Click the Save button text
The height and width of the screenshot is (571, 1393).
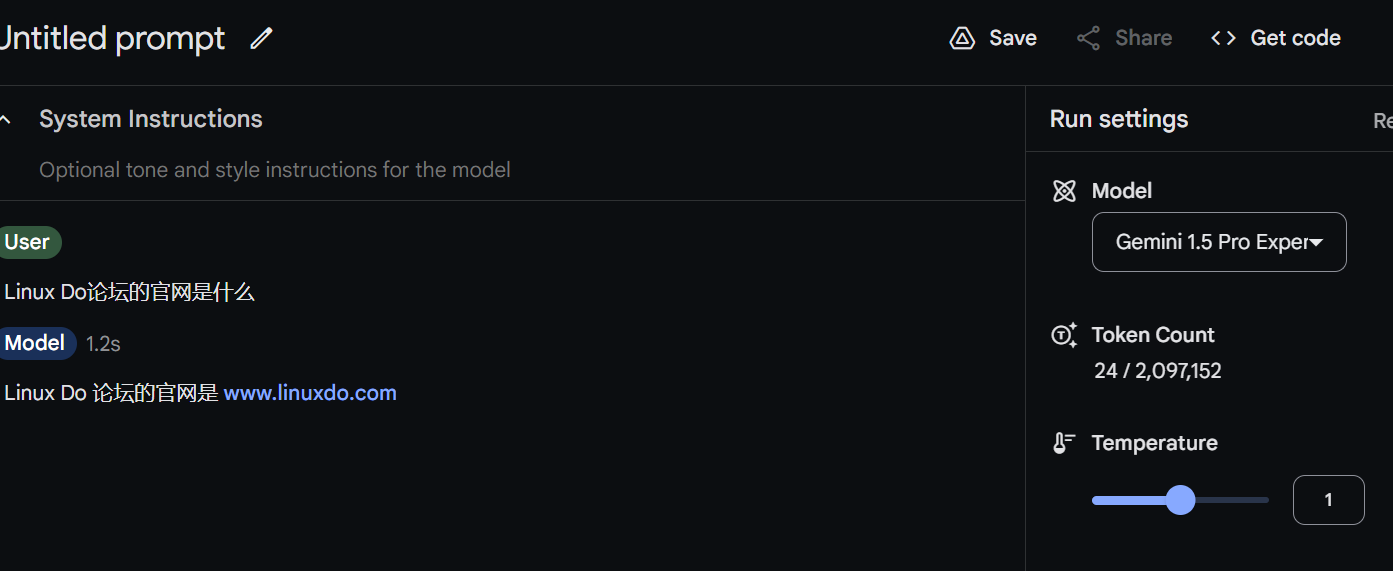tap(1013, 38)
